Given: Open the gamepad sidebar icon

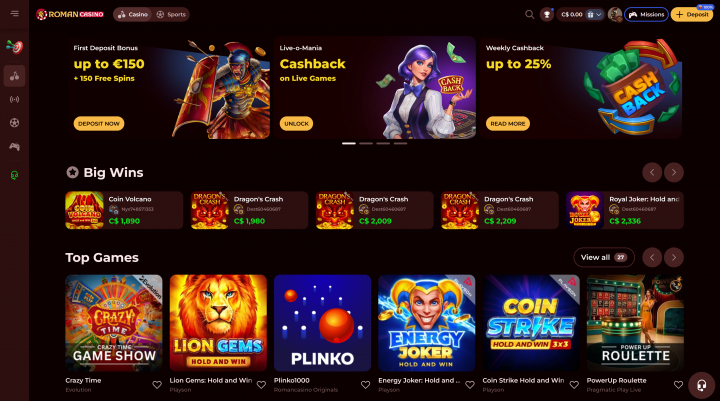Looking at the screenshot, I should coord(15,147).
